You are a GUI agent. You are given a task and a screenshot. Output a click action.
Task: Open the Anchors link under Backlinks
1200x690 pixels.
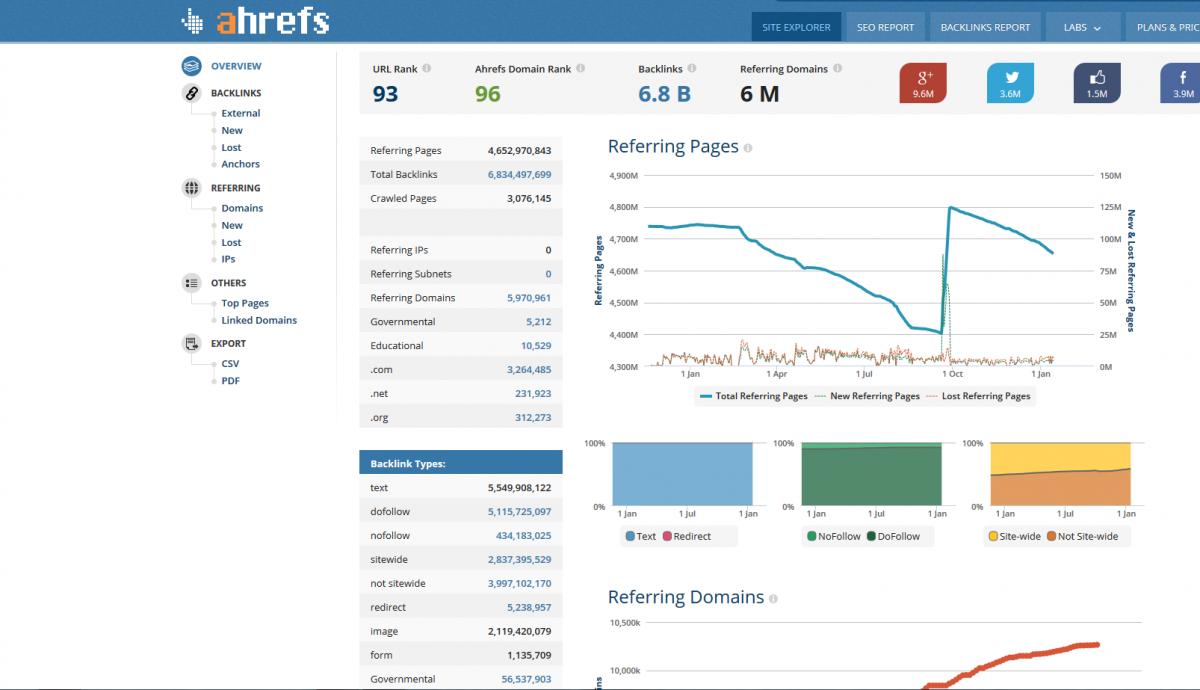(240, 164)
